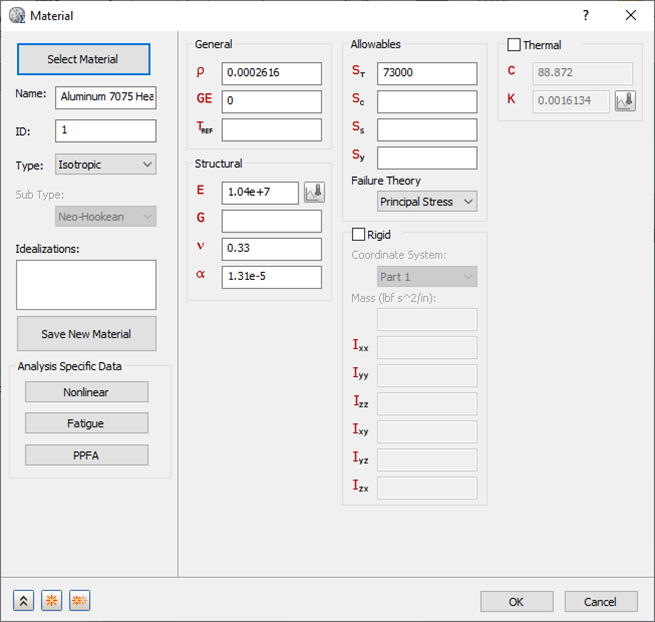Enable the Rigid checkbox
This screenshot has width=655, height=622.
tap(358, 234)
